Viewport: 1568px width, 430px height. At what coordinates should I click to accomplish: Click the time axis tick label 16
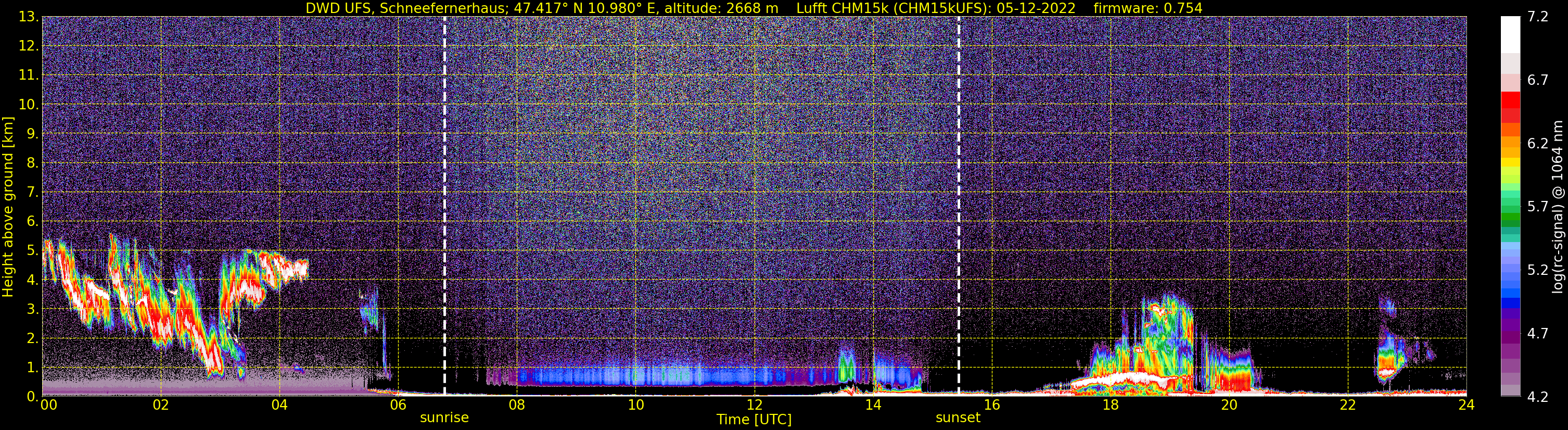pos(991,405)
